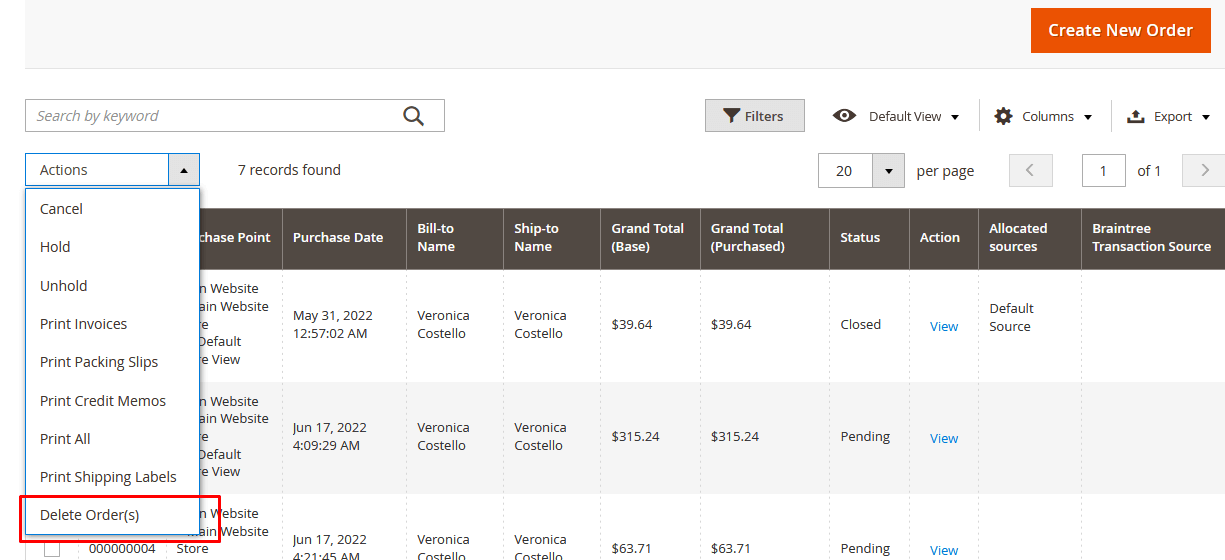Go to previous page arrow
The image size is (1225, 560).
1031,171
